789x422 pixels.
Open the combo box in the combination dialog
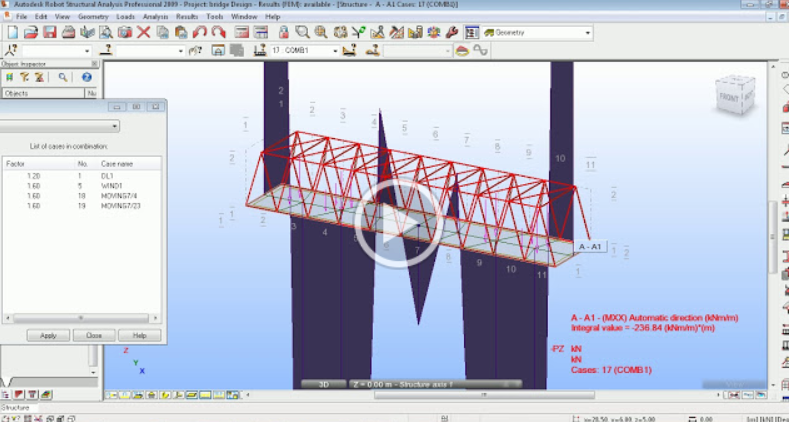click(x=114, y=126)
